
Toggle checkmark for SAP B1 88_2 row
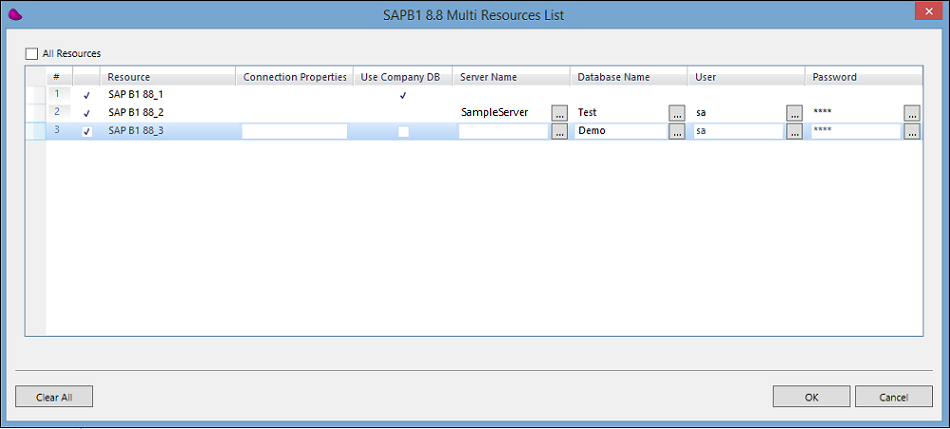(87, 113)
